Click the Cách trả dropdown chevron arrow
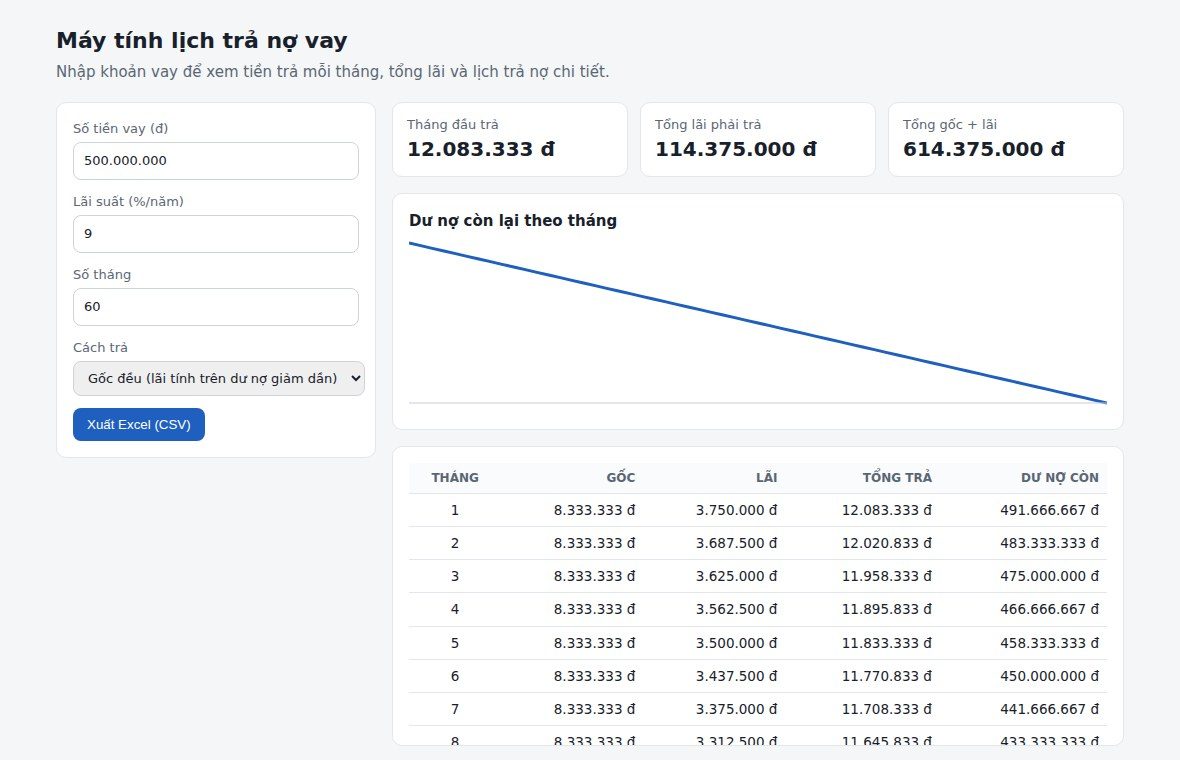Viewport: 1180px width, 760px height. pyautogui.click(x=355, y=378)
